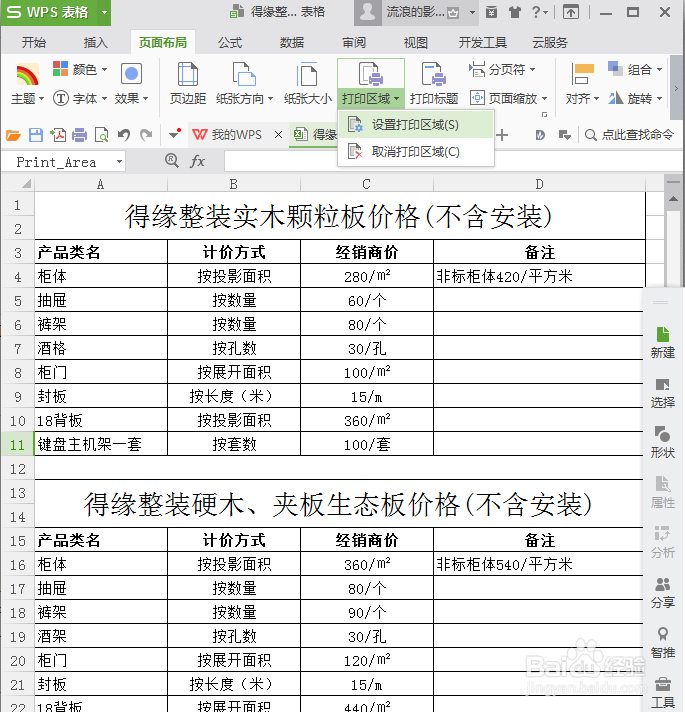Switch to the 公式 ribbon tab
This screenshot has height=712, width=685.
[x=230, y=43]
